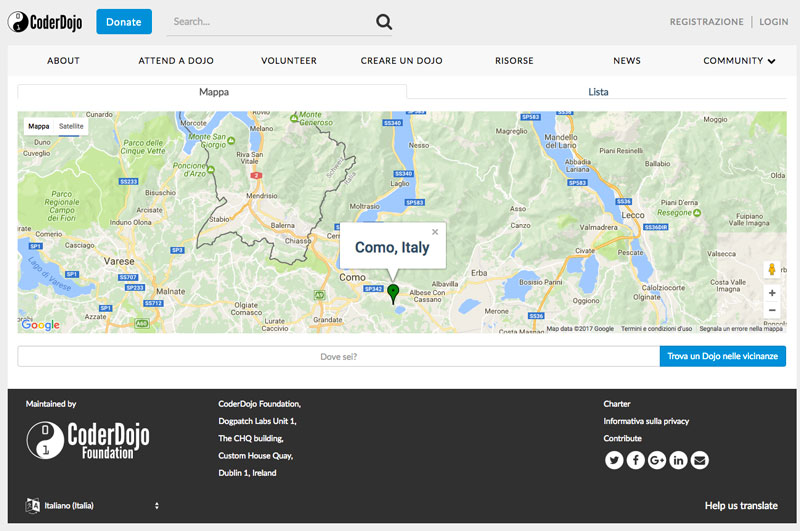Viewport: 800px width, 531px height.
Task: Click the Dogpatch Labs Unit 1, address line
Action: 257,421
